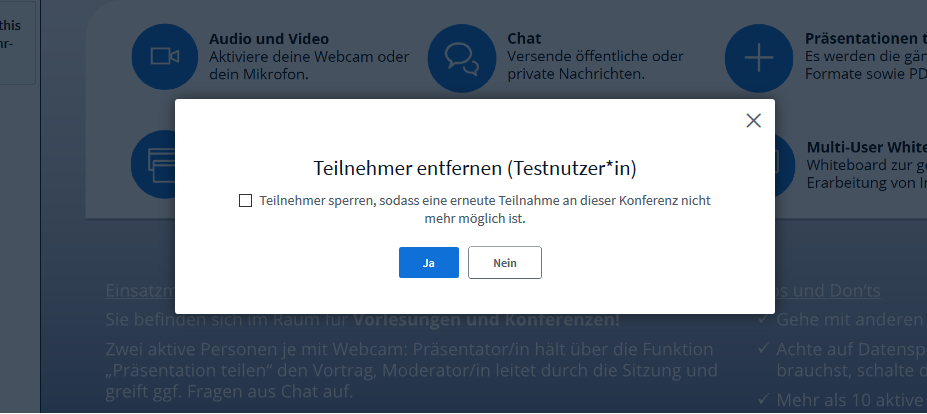Select the 'Audio und Video' heading
This screenshot has height=414, width=927.
(268, 39)
